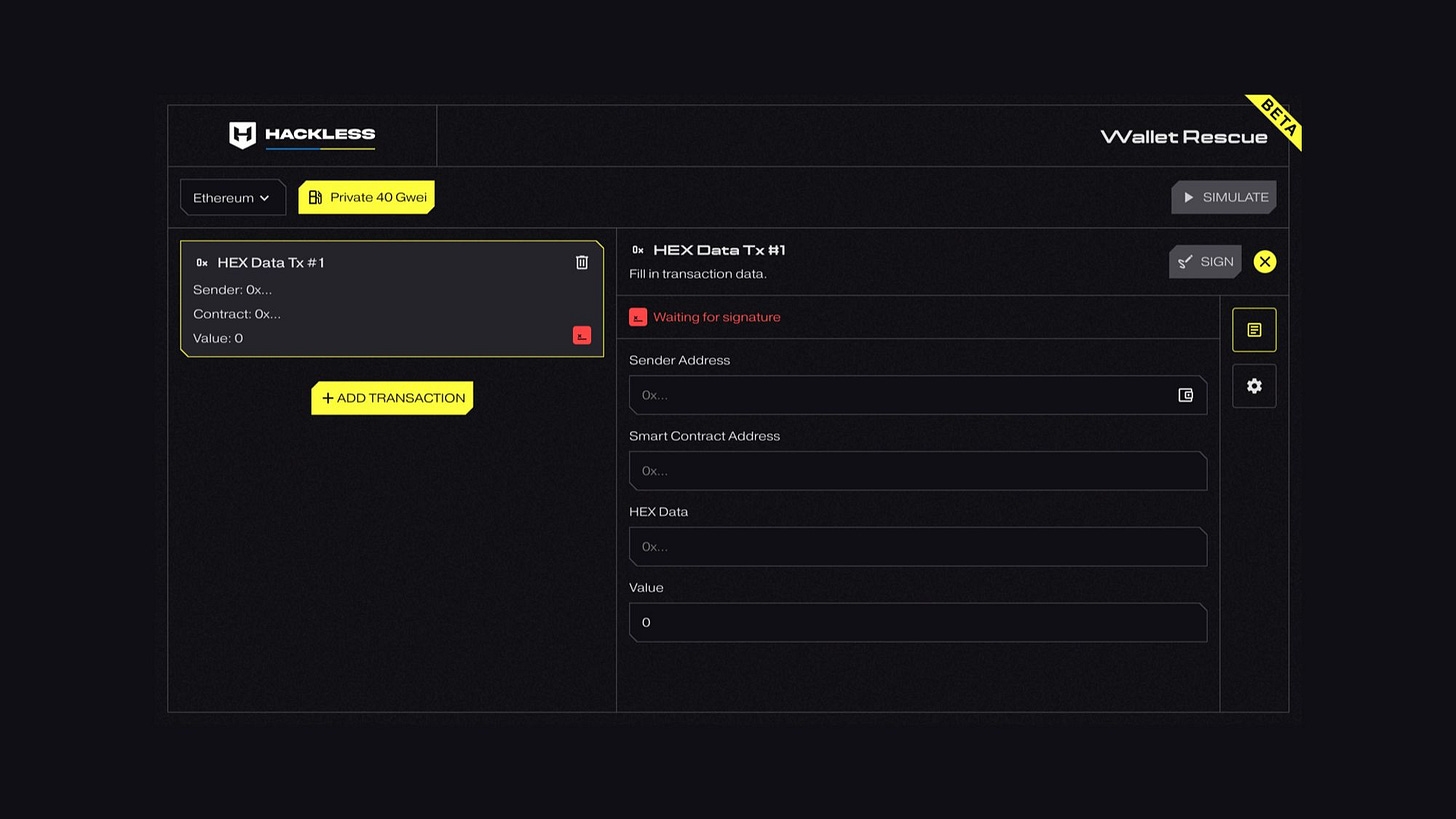
Task: Select the HEX Data Tx #1 card
Action: click(392, 298)
